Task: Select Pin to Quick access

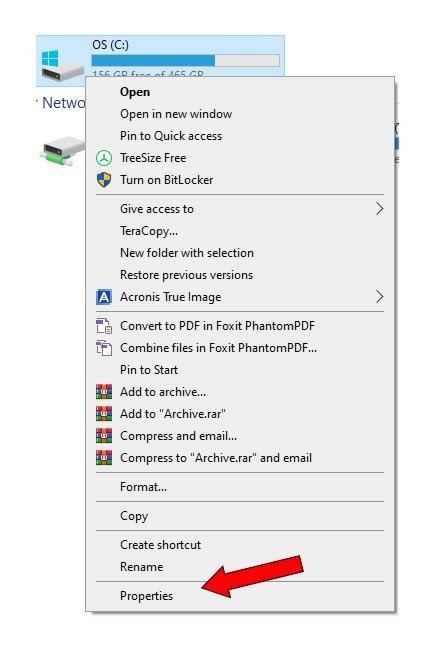Action: (x=171, y=136)
